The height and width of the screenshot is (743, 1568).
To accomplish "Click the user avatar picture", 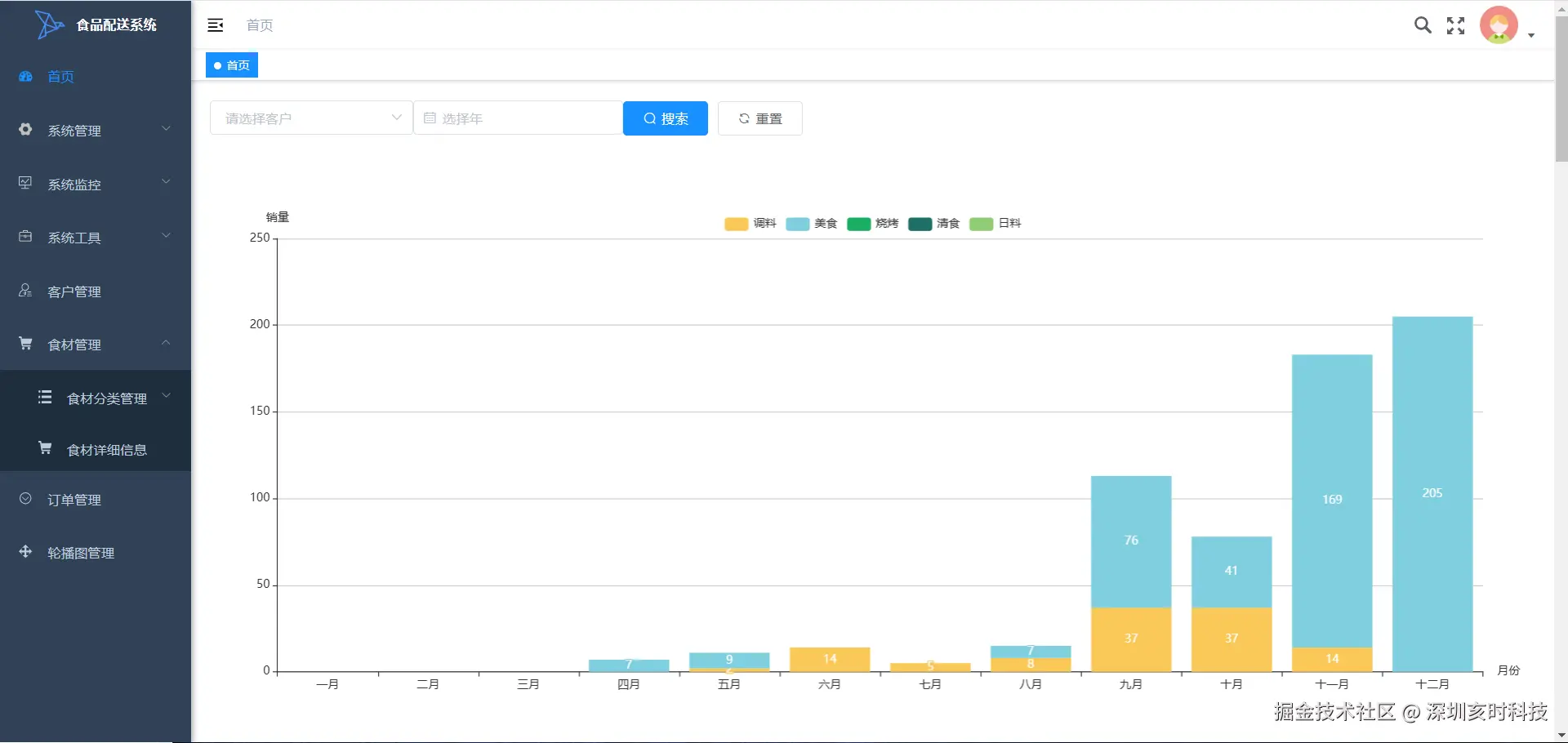I will click(1499, 25).
